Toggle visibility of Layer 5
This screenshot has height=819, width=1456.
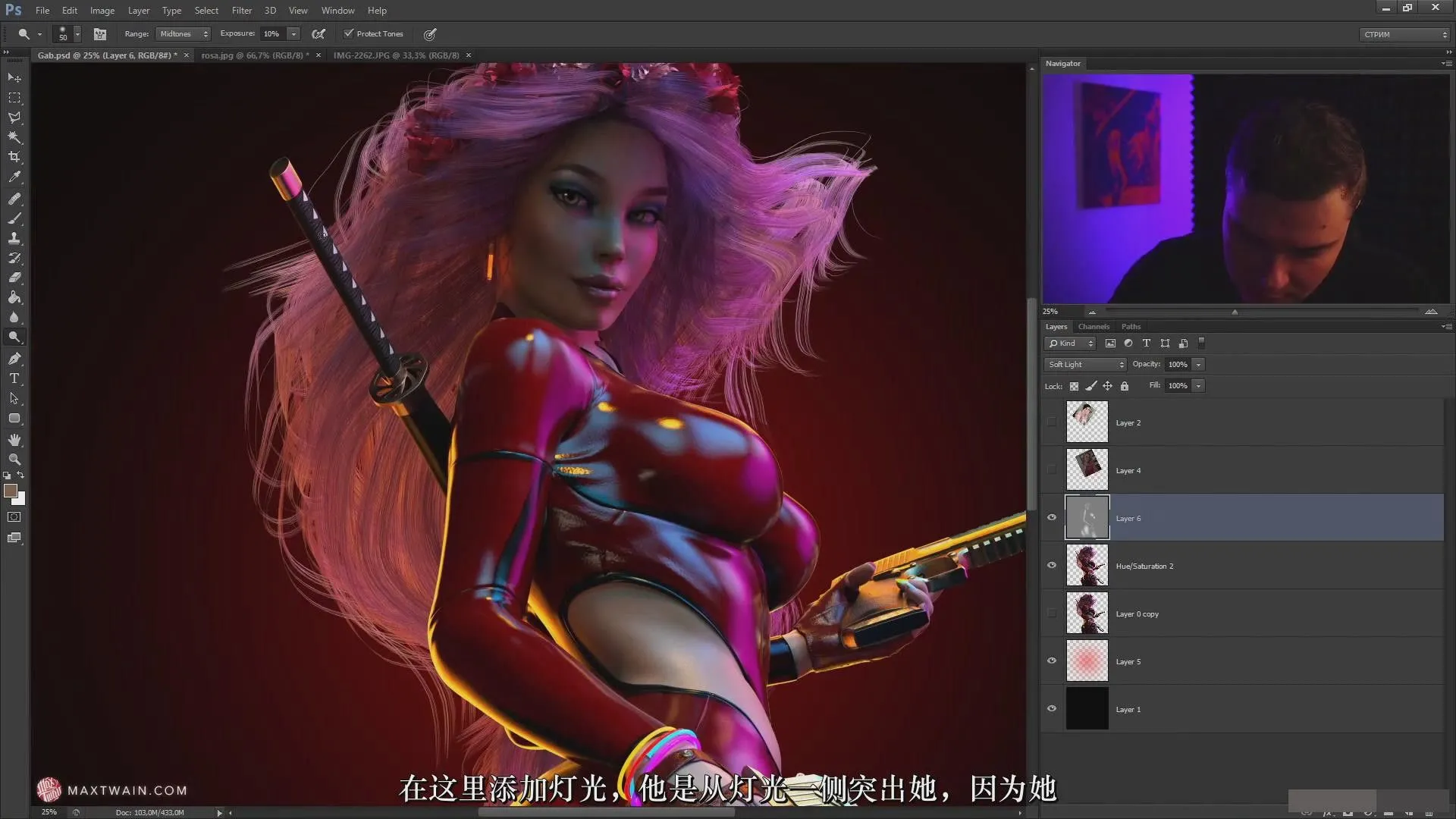pyautogui.click(x=1051, y=661)
